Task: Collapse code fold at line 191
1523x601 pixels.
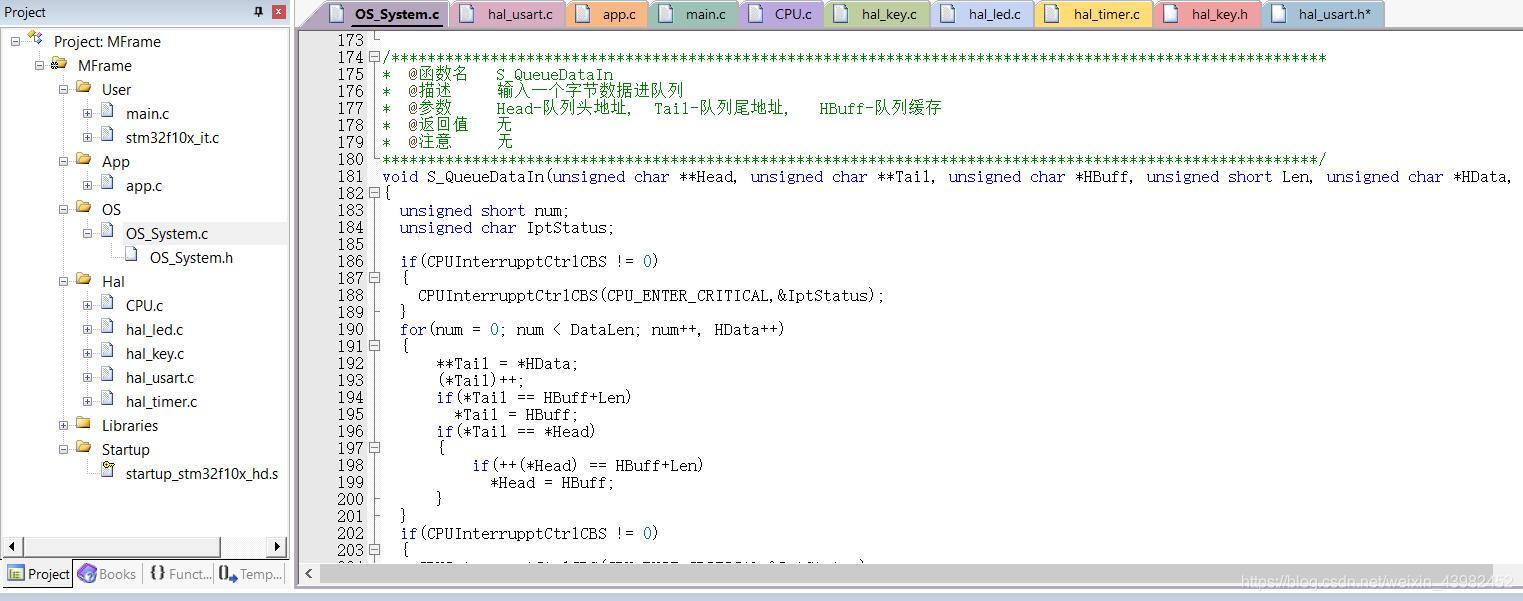Action: [374, 346]
